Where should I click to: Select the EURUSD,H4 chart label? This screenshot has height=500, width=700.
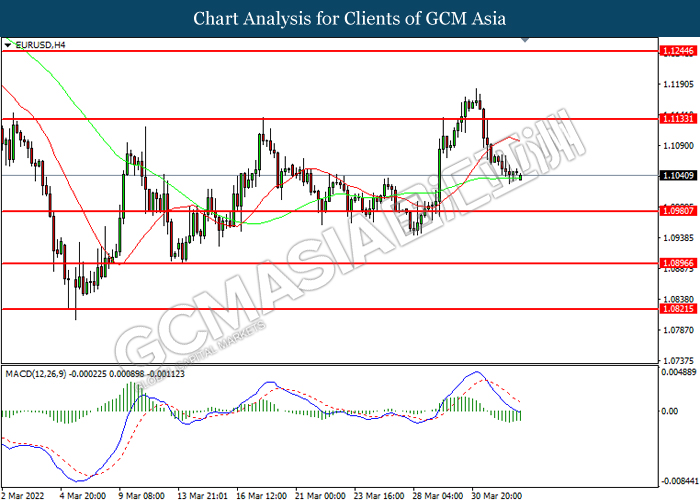[x=40, y=45]
